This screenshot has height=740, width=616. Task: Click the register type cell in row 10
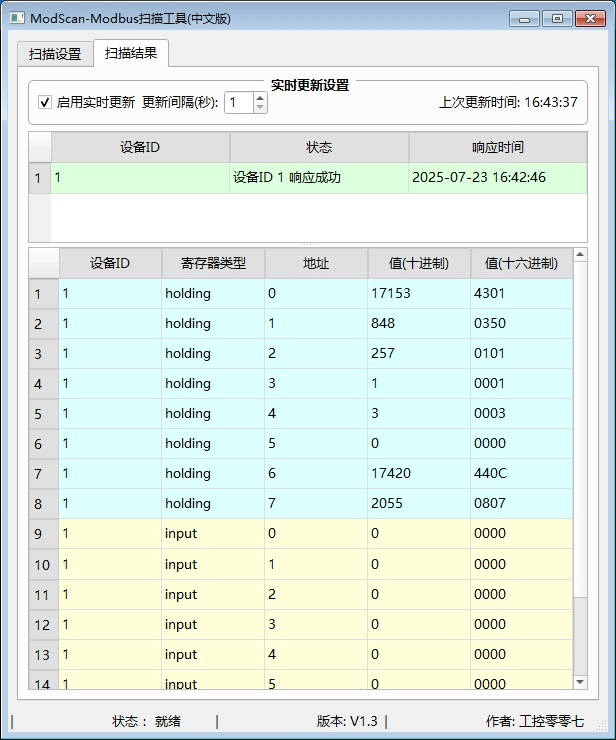click(x=213, y=564)
